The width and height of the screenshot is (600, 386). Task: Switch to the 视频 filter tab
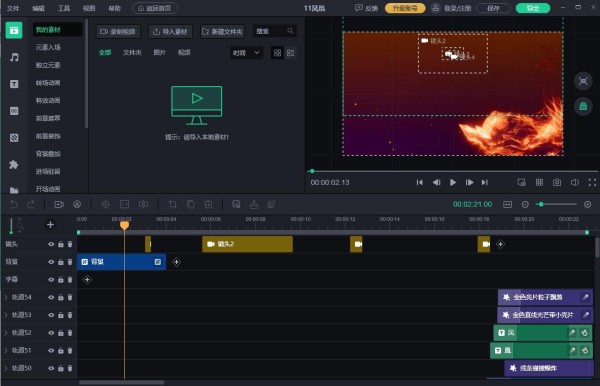click(184, 52)
